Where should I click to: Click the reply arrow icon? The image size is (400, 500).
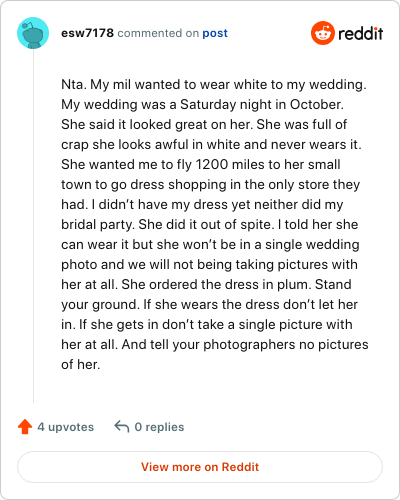point(122,426)
